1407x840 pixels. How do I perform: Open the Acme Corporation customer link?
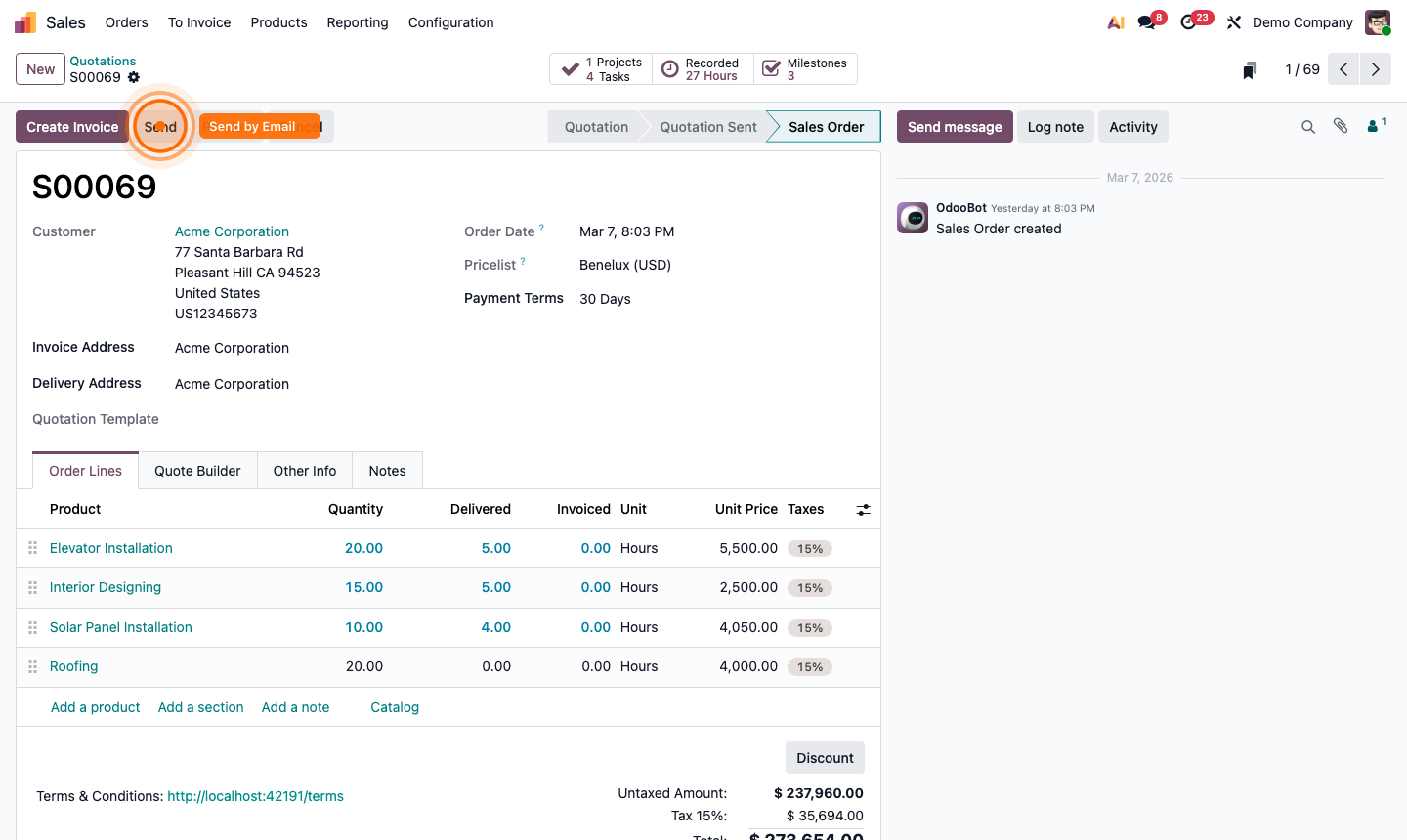click(232, 231)
